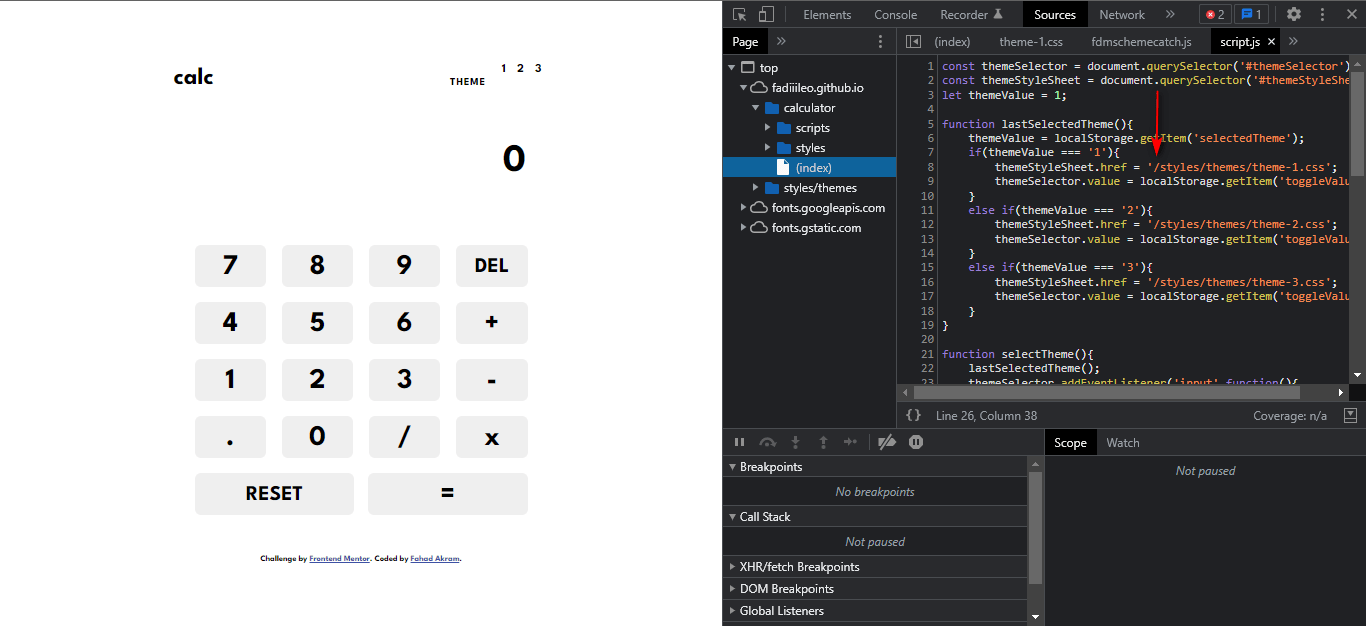Expand the scripts folder
The height and width of the screenshot is (626, 1366).
tap(768, 128)
